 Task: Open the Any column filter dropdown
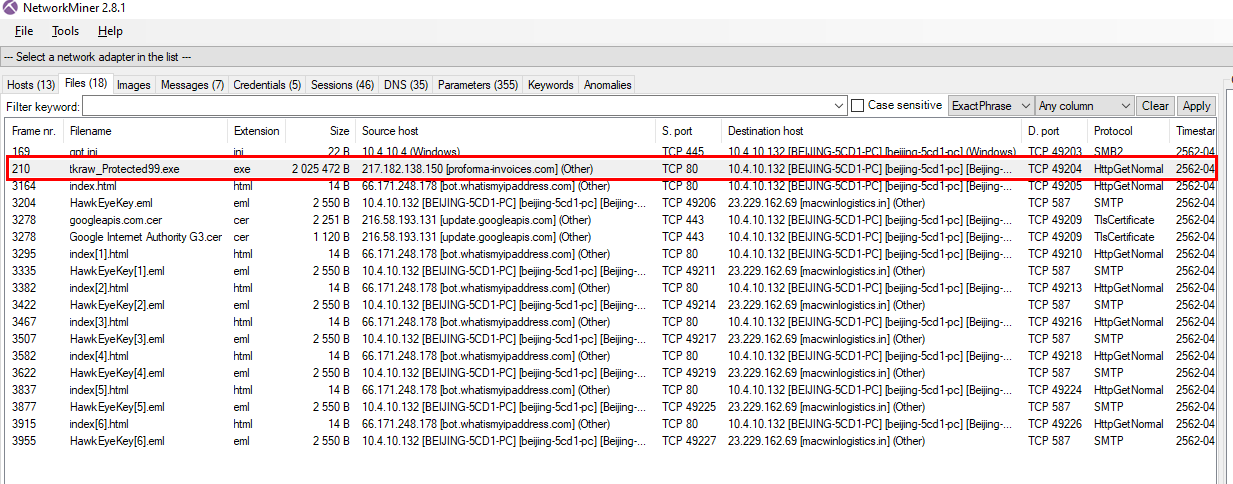[x=1084, y=105]
